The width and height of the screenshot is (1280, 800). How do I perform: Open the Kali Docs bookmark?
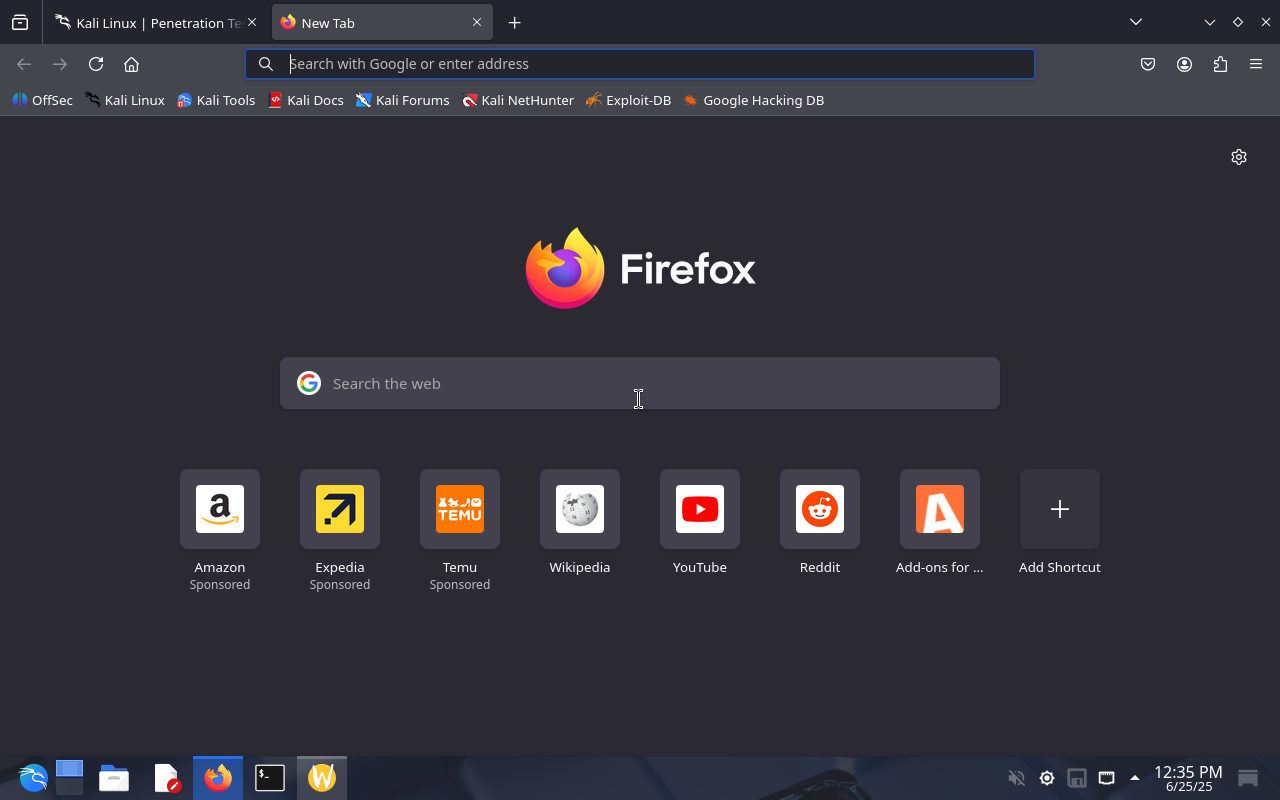point(306,100)
